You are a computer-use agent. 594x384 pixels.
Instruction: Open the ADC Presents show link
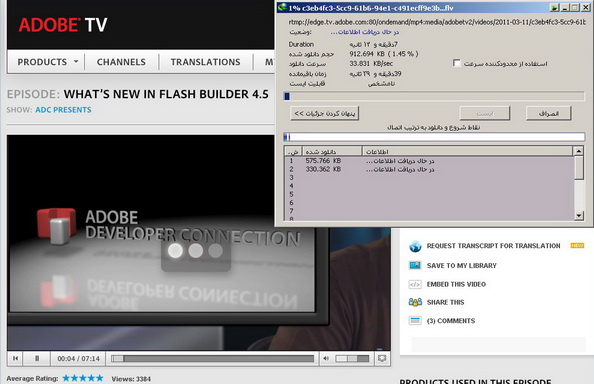coord(63,110)
